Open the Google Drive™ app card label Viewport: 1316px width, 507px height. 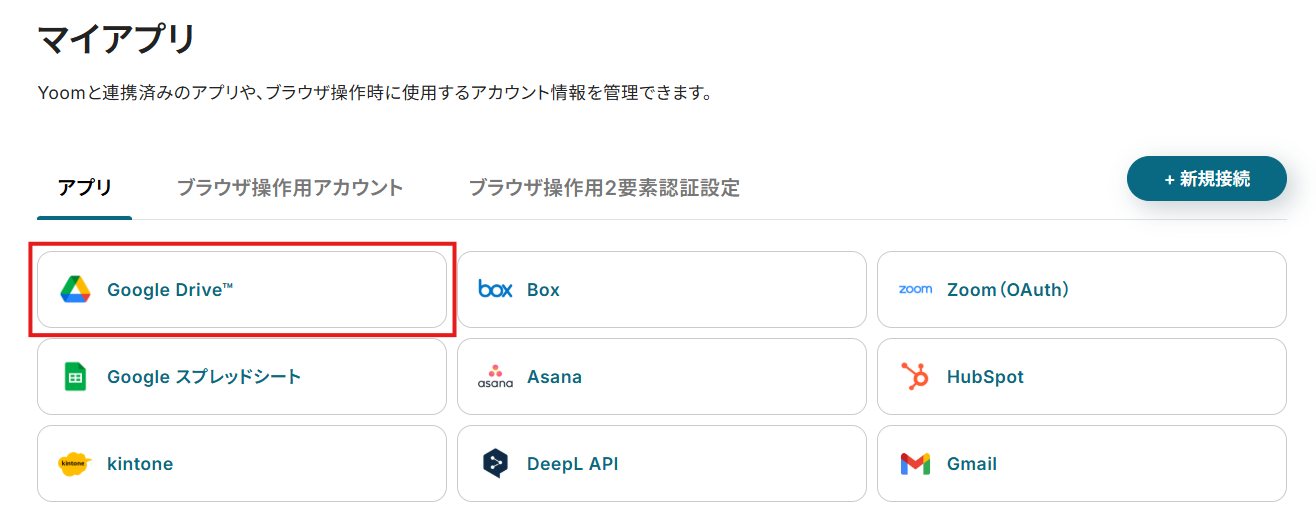170,290
